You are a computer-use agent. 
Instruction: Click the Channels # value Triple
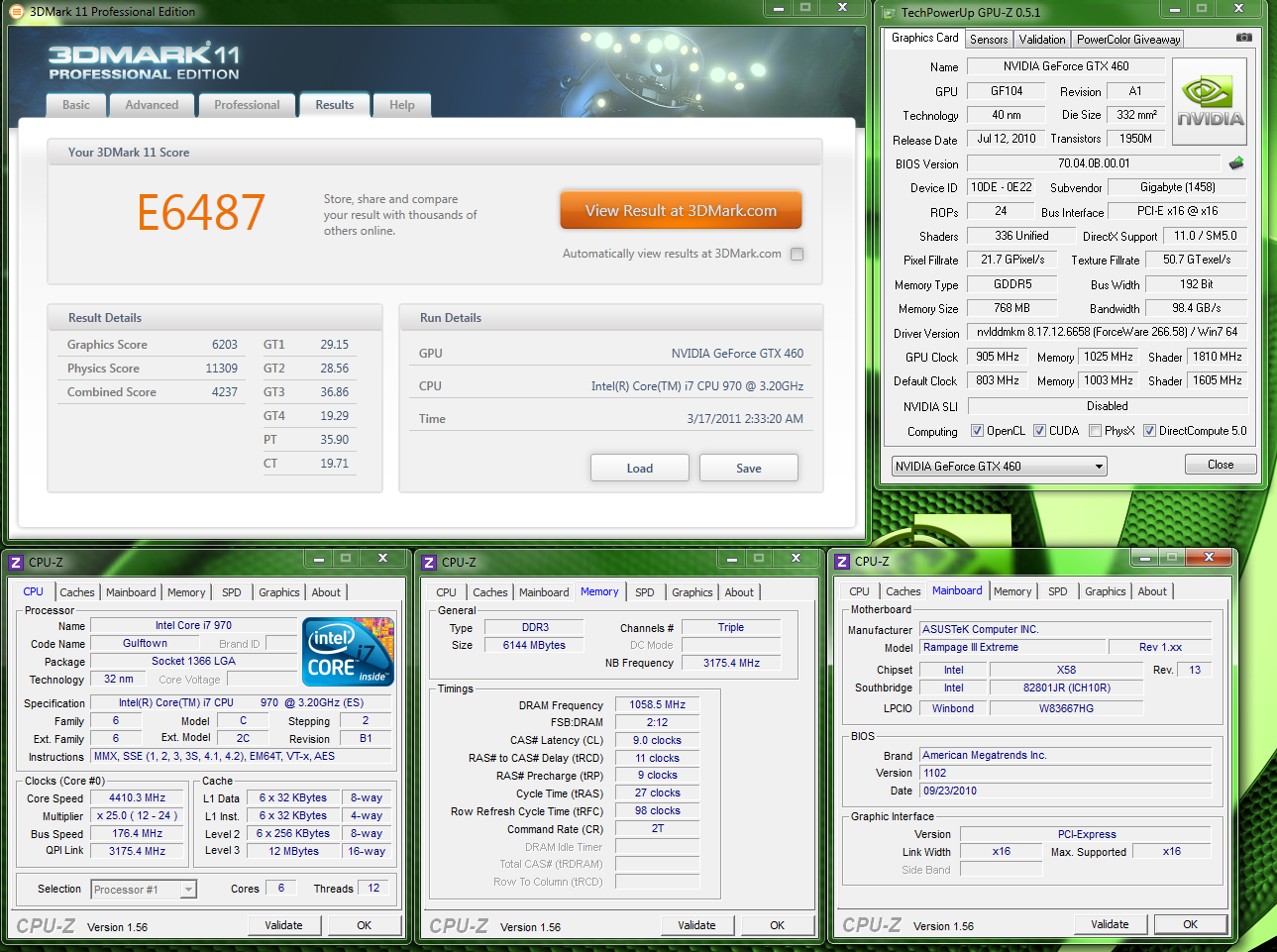731,627
